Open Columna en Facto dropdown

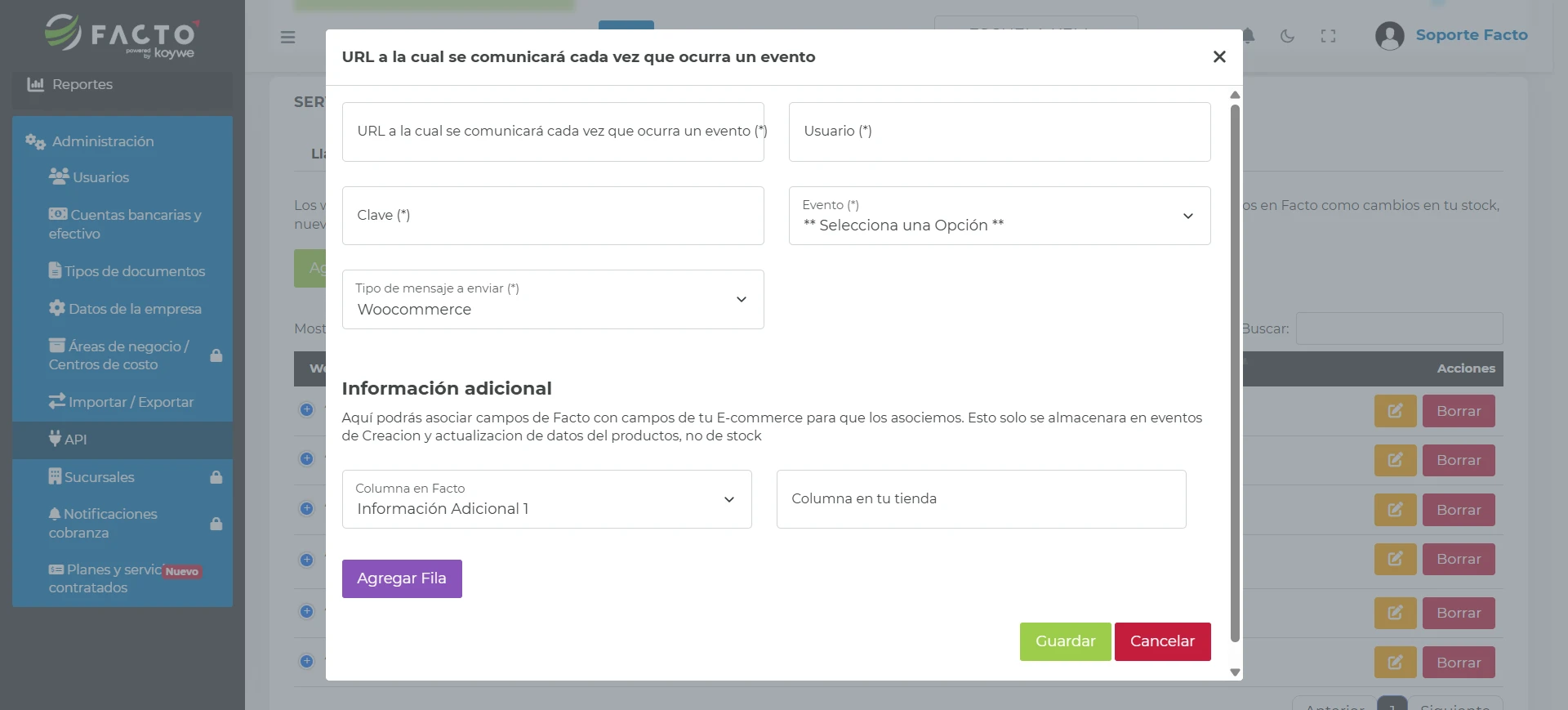[546, 499]
